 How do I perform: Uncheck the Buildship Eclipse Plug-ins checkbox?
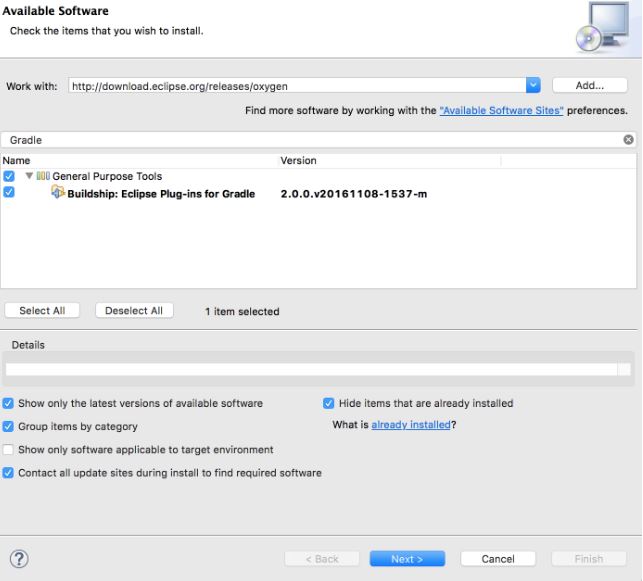click(x=9, y=192)
